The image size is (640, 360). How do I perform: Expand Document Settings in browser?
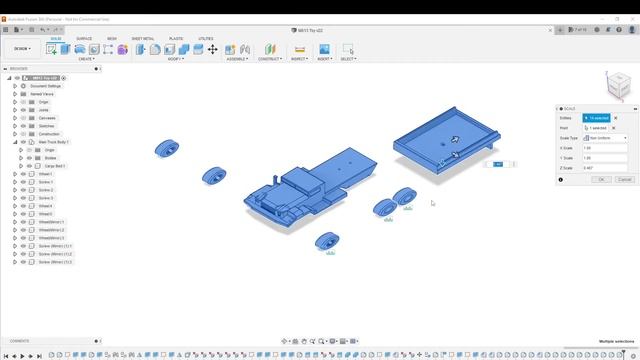15,86
